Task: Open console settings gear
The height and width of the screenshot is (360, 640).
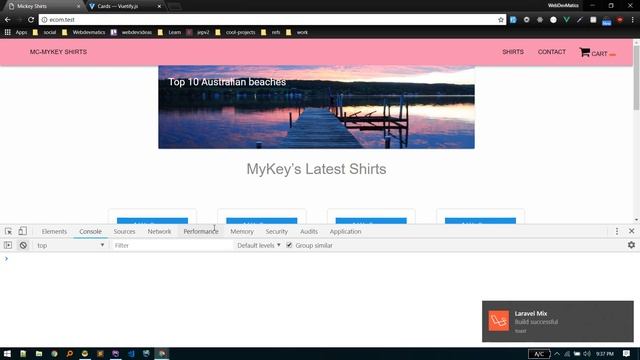Action: [631, 245]
